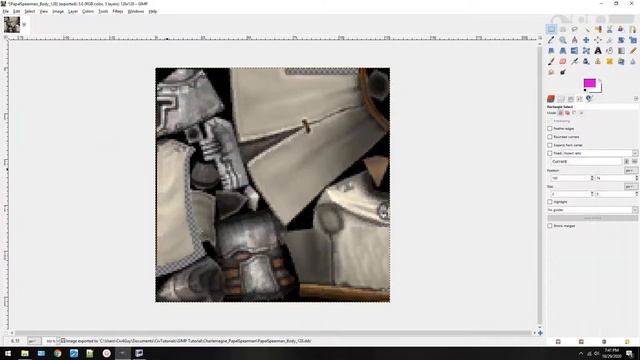Open the Select menu
This screenshot has height=360, width=640.
click(x=29, y=11)
